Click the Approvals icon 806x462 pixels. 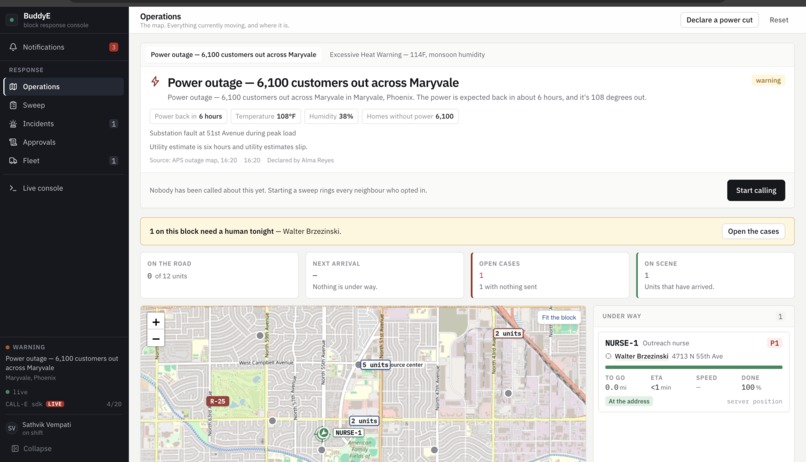[x=13, y=142]
